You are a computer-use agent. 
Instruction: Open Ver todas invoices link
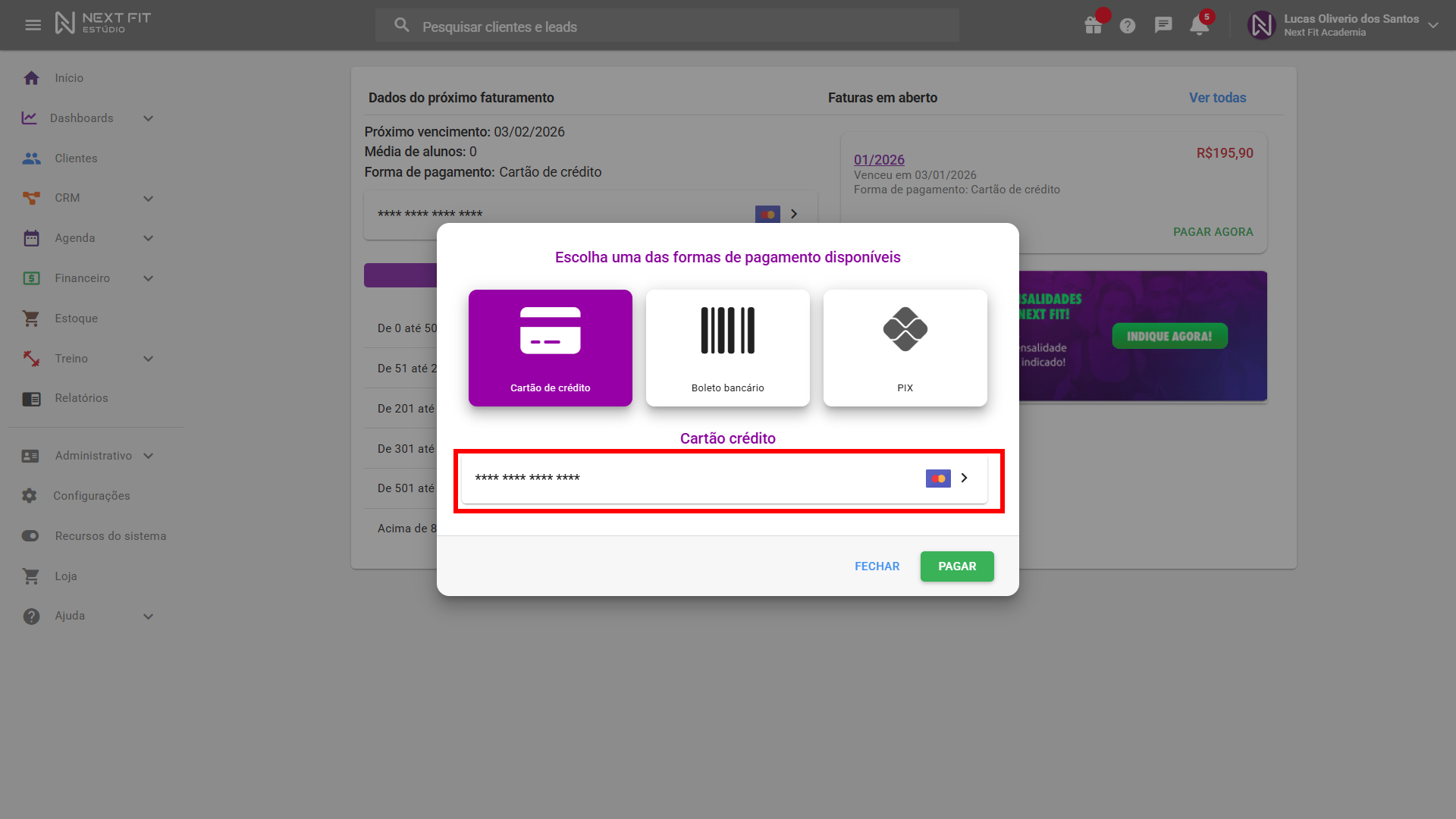point(1217,98)
